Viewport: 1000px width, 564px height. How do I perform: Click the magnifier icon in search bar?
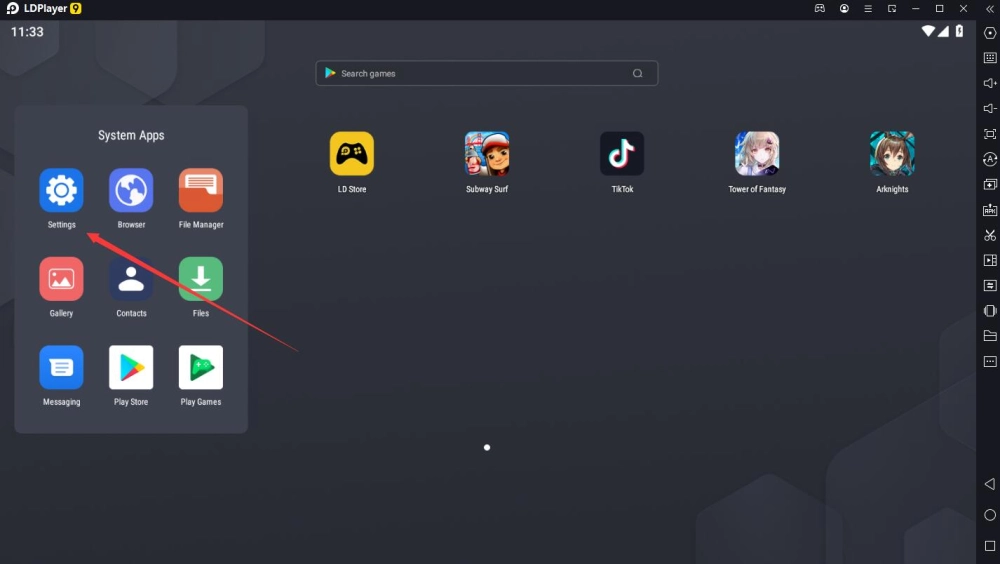click(x=637, y=73)
